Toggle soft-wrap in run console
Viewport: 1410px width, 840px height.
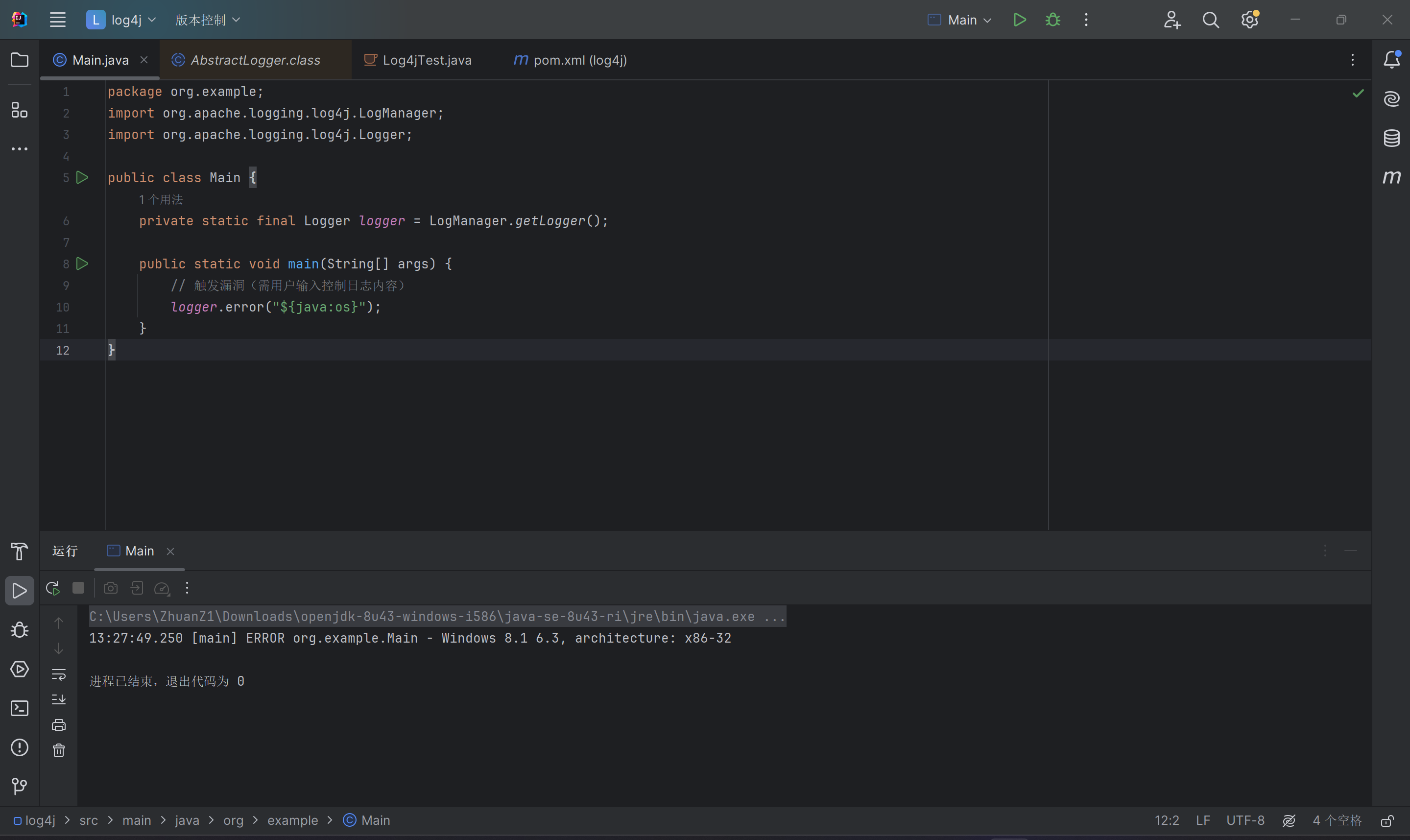tap(59, 674)
